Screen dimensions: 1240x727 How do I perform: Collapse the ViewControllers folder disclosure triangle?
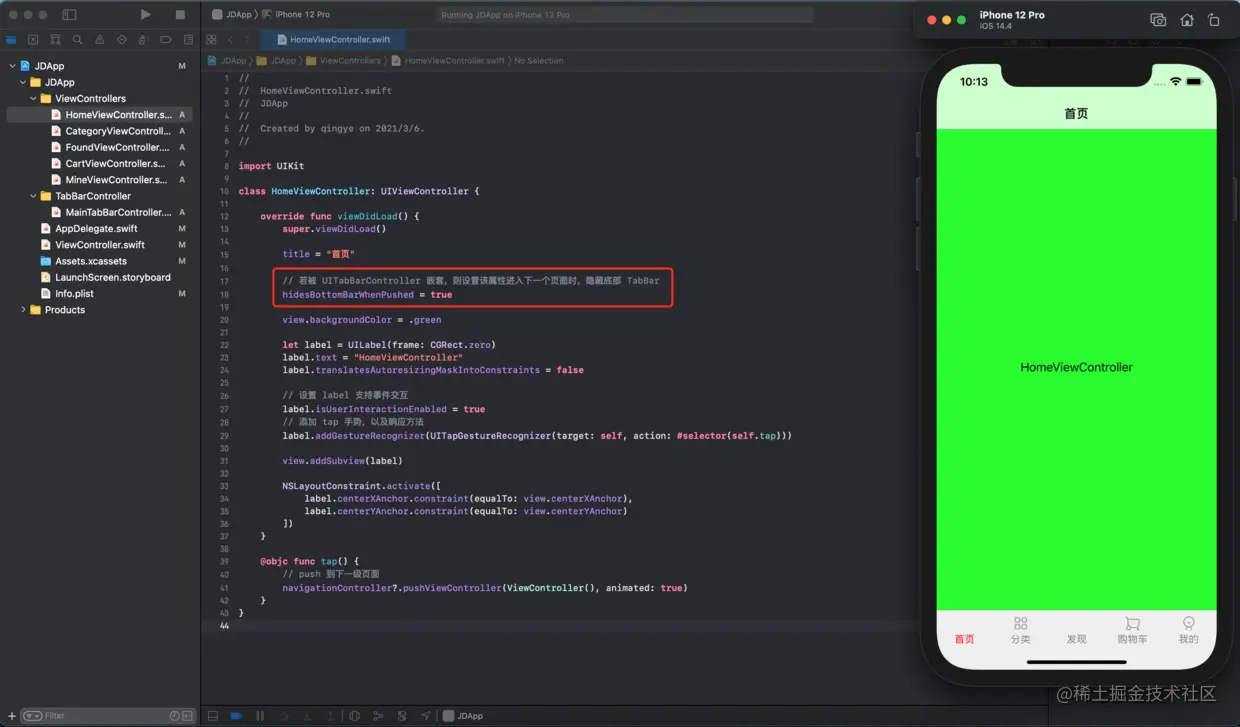tap(33, 99)
